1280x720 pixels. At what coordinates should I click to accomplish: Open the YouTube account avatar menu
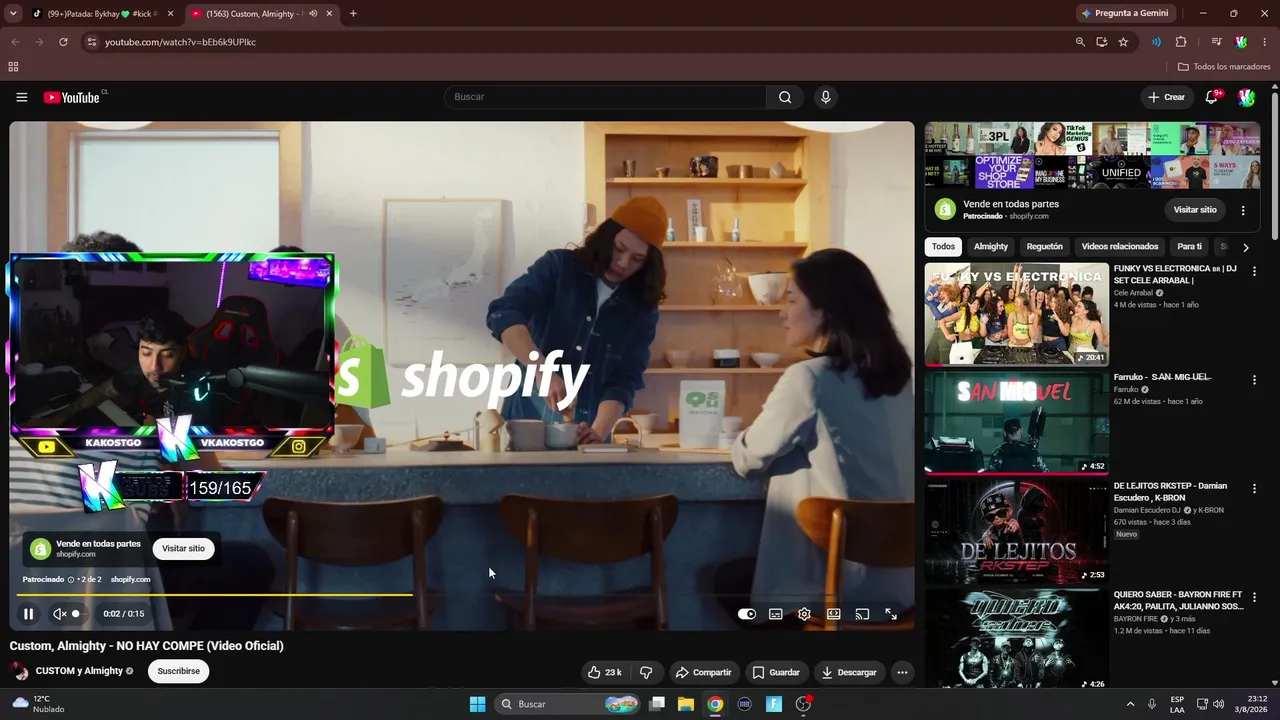(1246, 97)
